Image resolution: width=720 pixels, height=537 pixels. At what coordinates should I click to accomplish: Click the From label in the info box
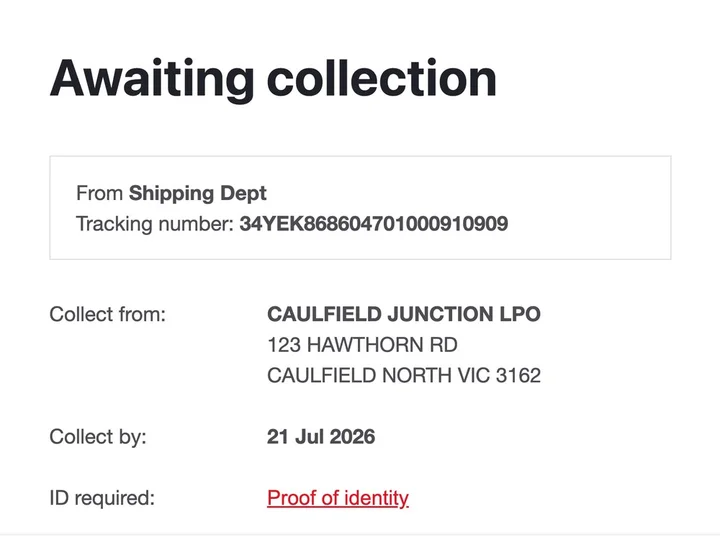(99, 193)
